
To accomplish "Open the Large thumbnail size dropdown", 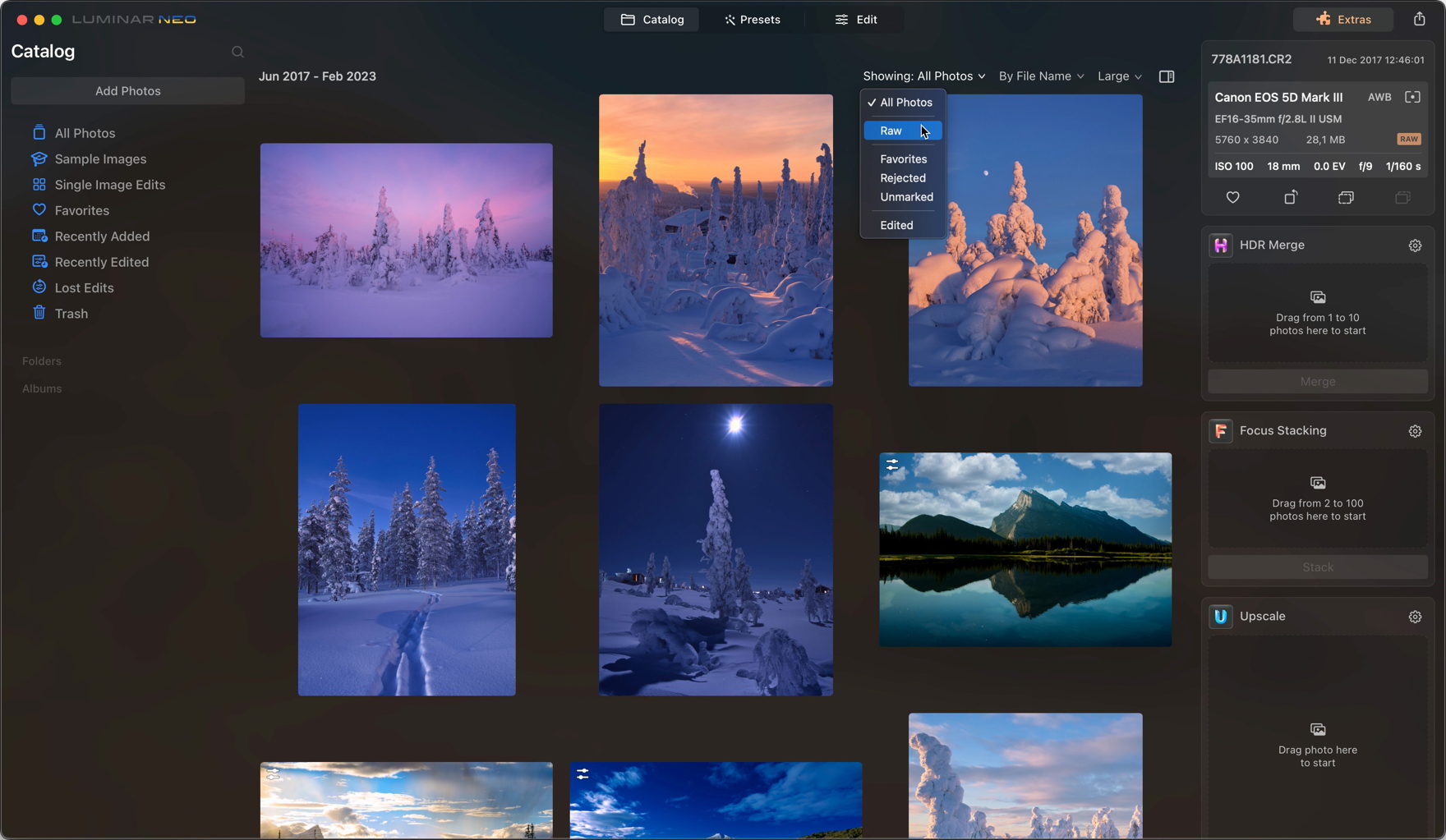I will 1119,76.
